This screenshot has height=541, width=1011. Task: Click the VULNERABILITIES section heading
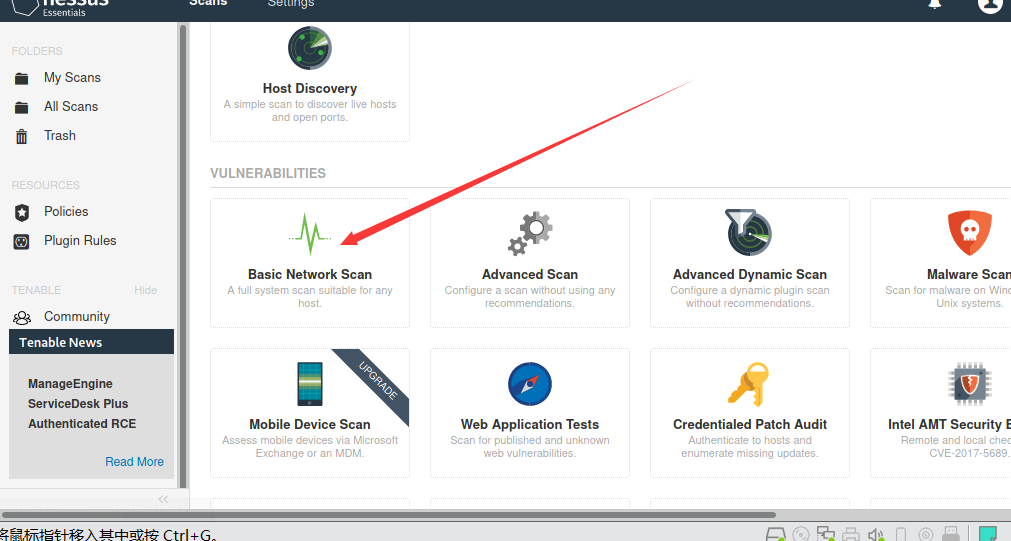pos(268,173)
